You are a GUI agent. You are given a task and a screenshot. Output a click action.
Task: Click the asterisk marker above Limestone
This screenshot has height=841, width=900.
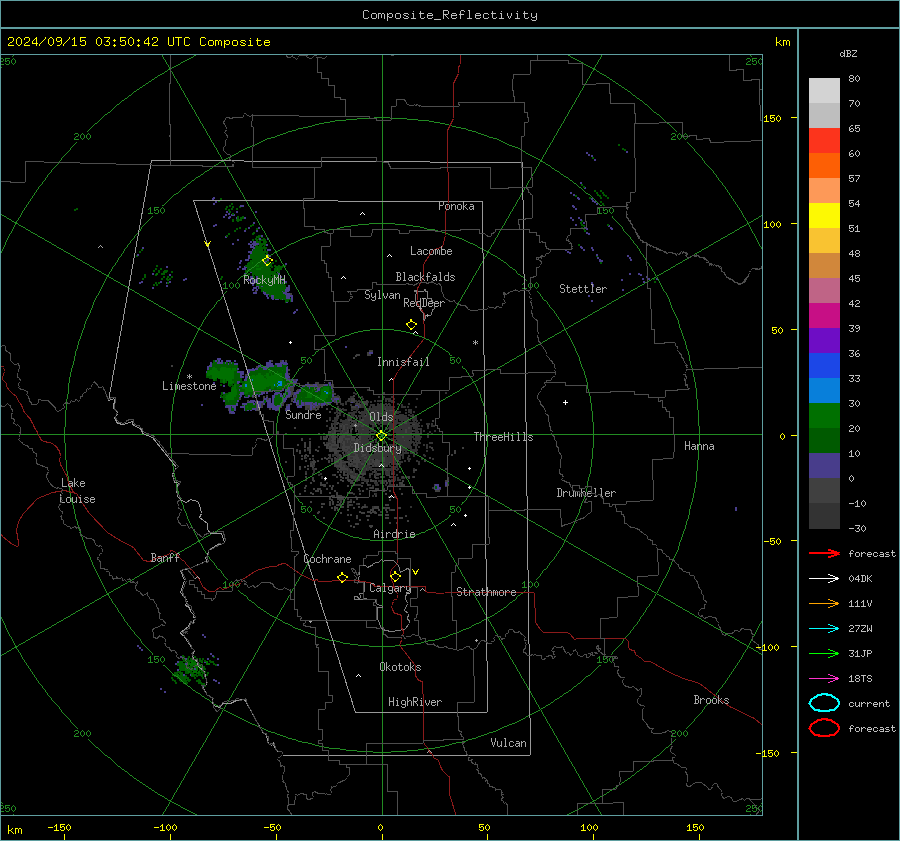[189, 377]
